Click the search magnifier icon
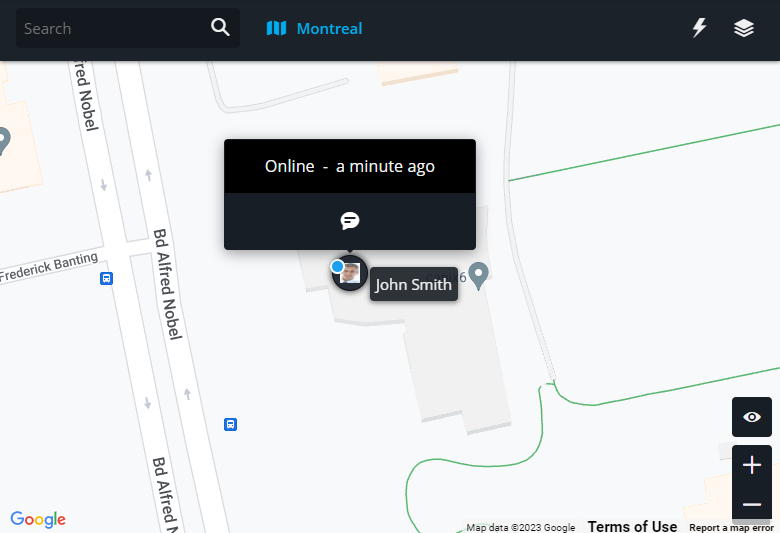The width and height of the screenshot is (780, 533). [220, 27]
